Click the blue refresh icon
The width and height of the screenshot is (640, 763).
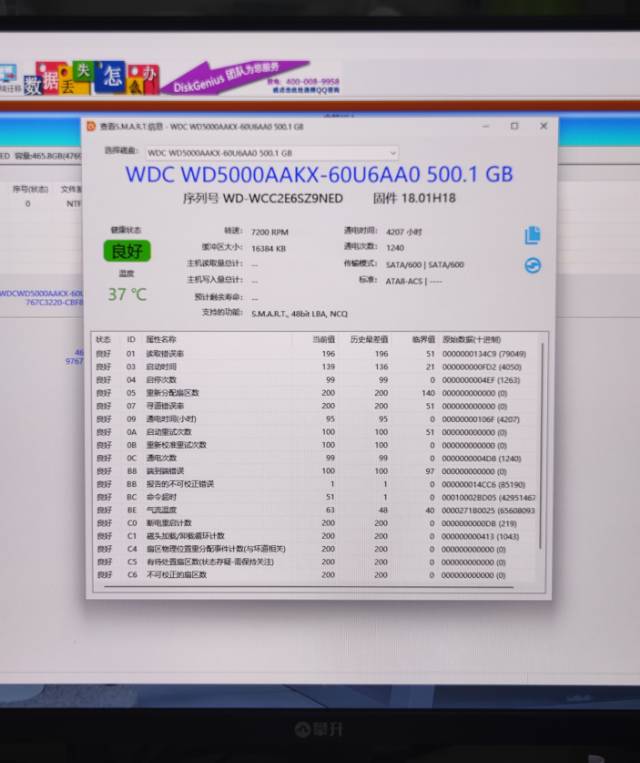click(532, 266)
